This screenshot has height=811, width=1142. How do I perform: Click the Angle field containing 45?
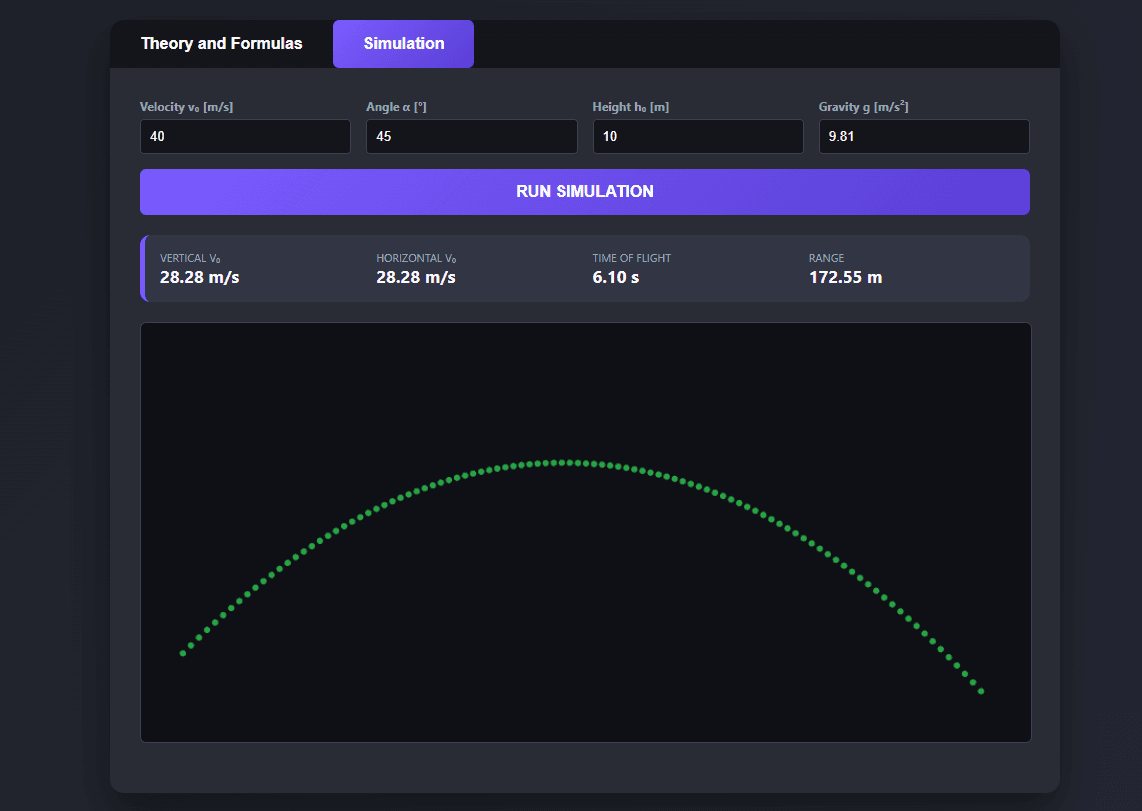[x=471, y=137]
